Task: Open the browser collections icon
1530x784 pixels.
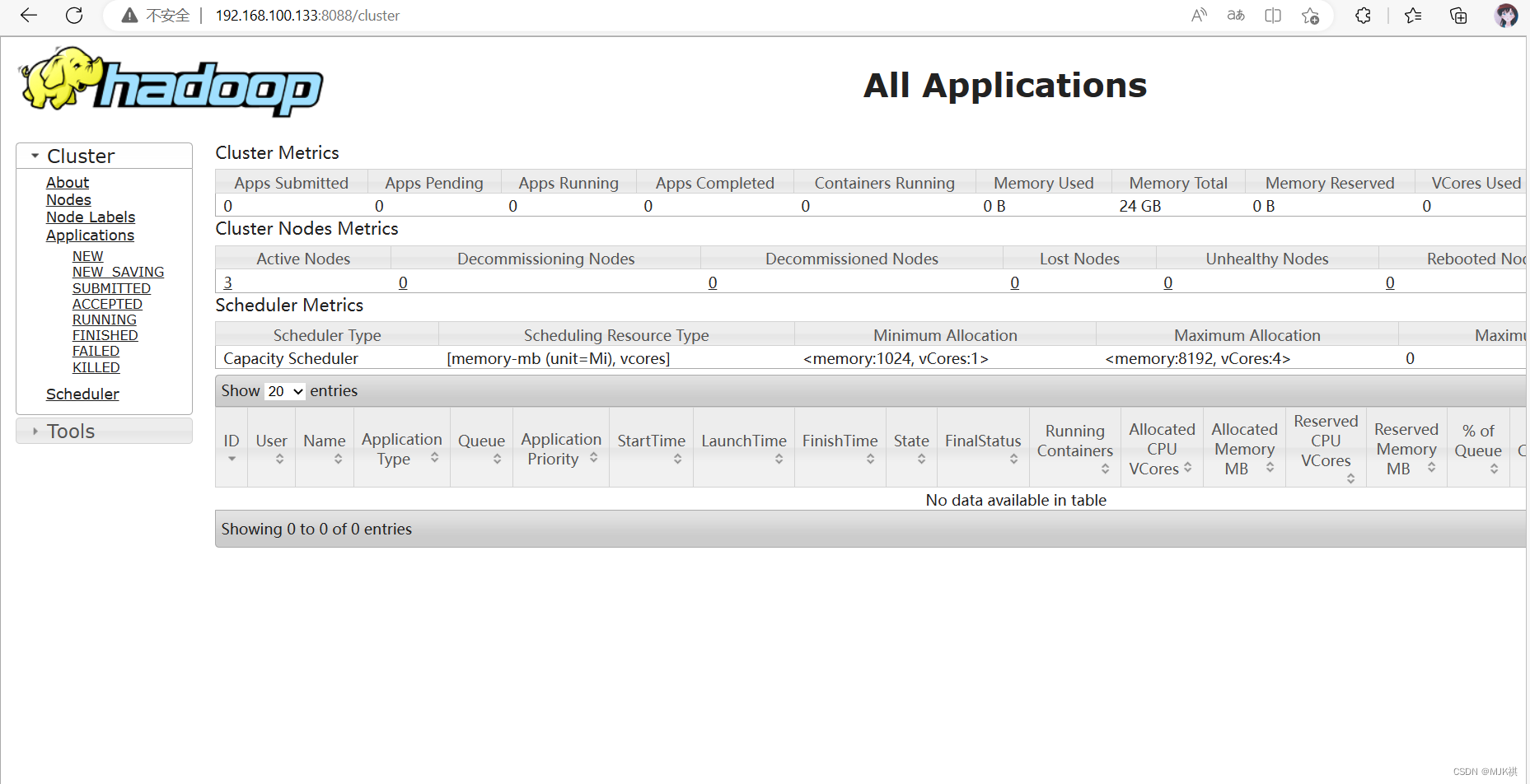Action: tap(1457, 15)
